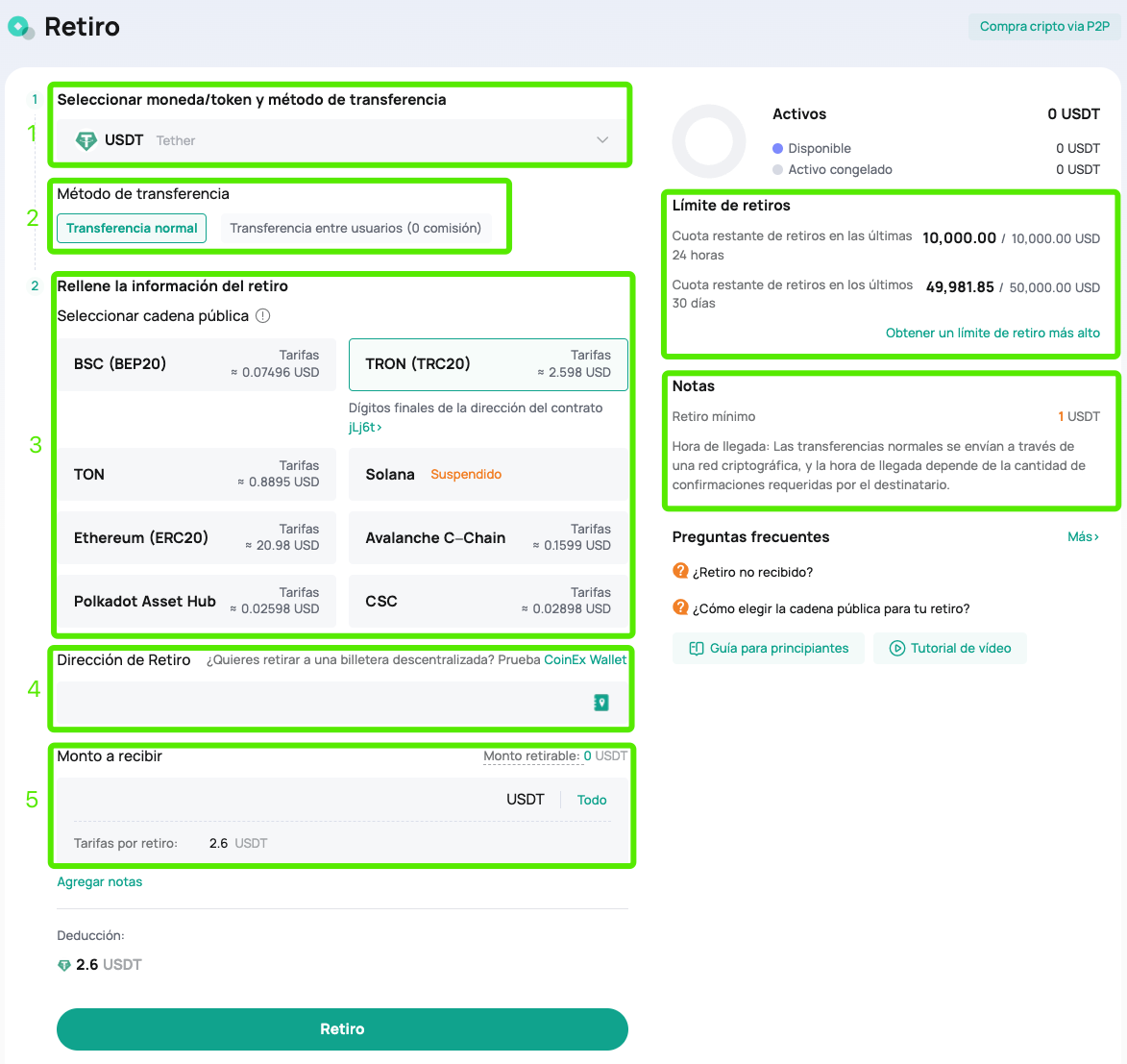Click the Compra cripto via P2P button
1127x1064 pixels.
(x=1044, y=27)
